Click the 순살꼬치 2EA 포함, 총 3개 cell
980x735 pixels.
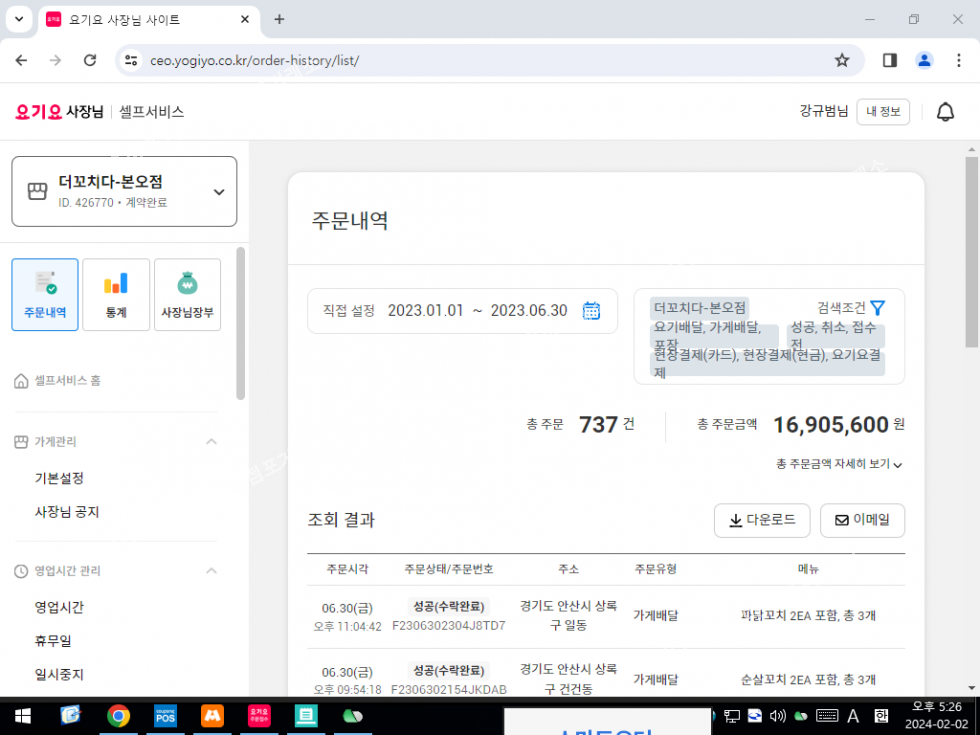pyautogui.click(x=808, y=679)
